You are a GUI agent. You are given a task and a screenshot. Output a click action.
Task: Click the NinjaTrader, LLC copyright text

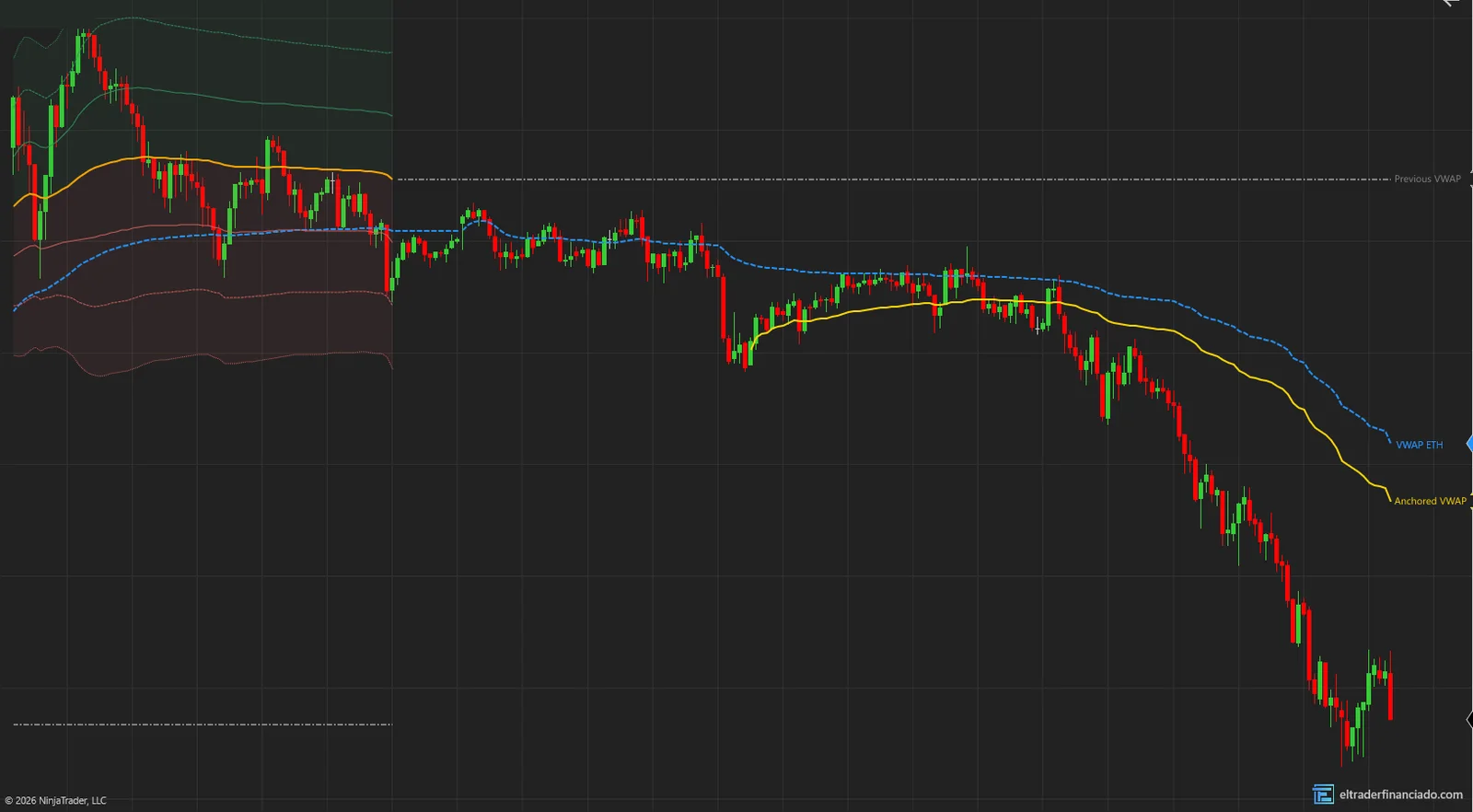[x=55, y=800]
